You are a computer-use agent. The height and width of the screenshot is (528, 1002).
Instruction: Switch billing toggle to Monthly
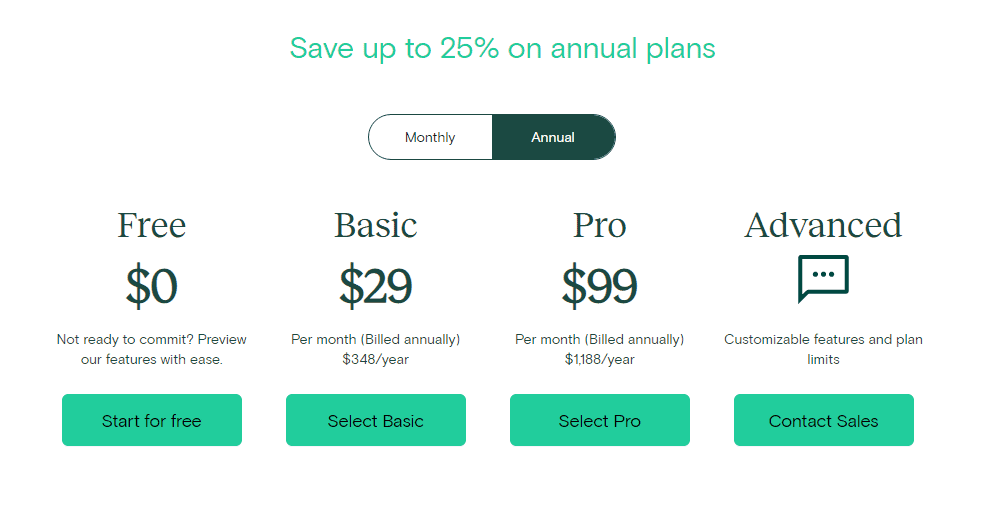(x=430, y=137)
